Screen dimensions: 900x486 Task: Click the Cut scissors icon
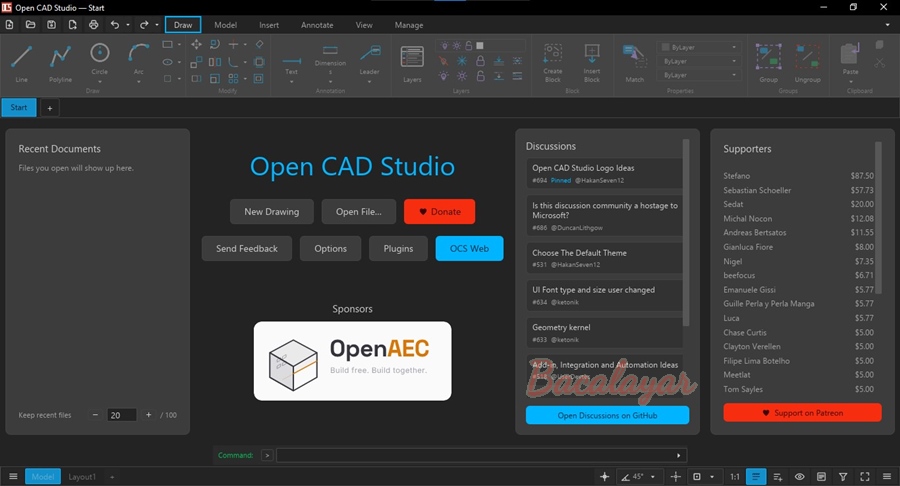[x=879, y=62]
